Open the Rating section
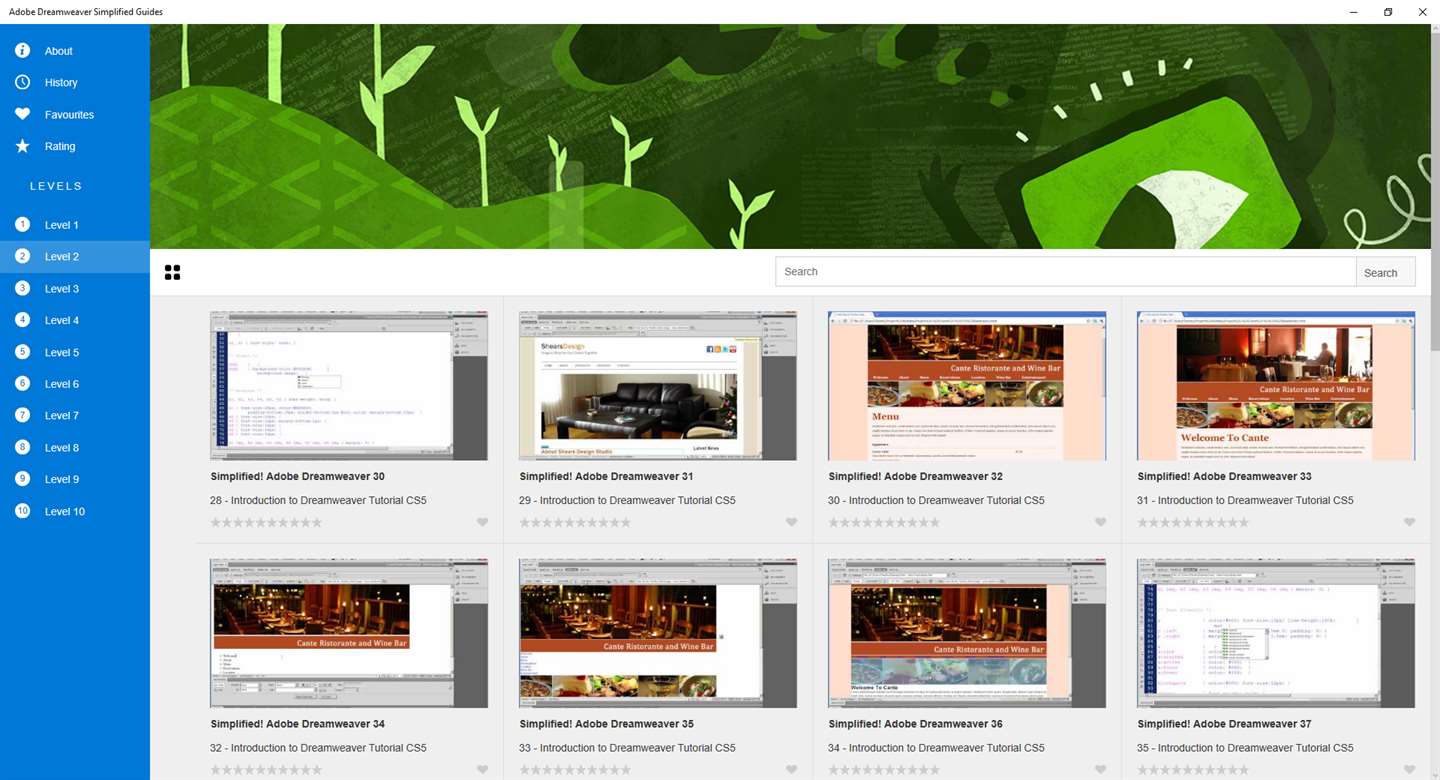Image resolution: width=1440 pixels, height=780 pixels. tap(75, 146)
